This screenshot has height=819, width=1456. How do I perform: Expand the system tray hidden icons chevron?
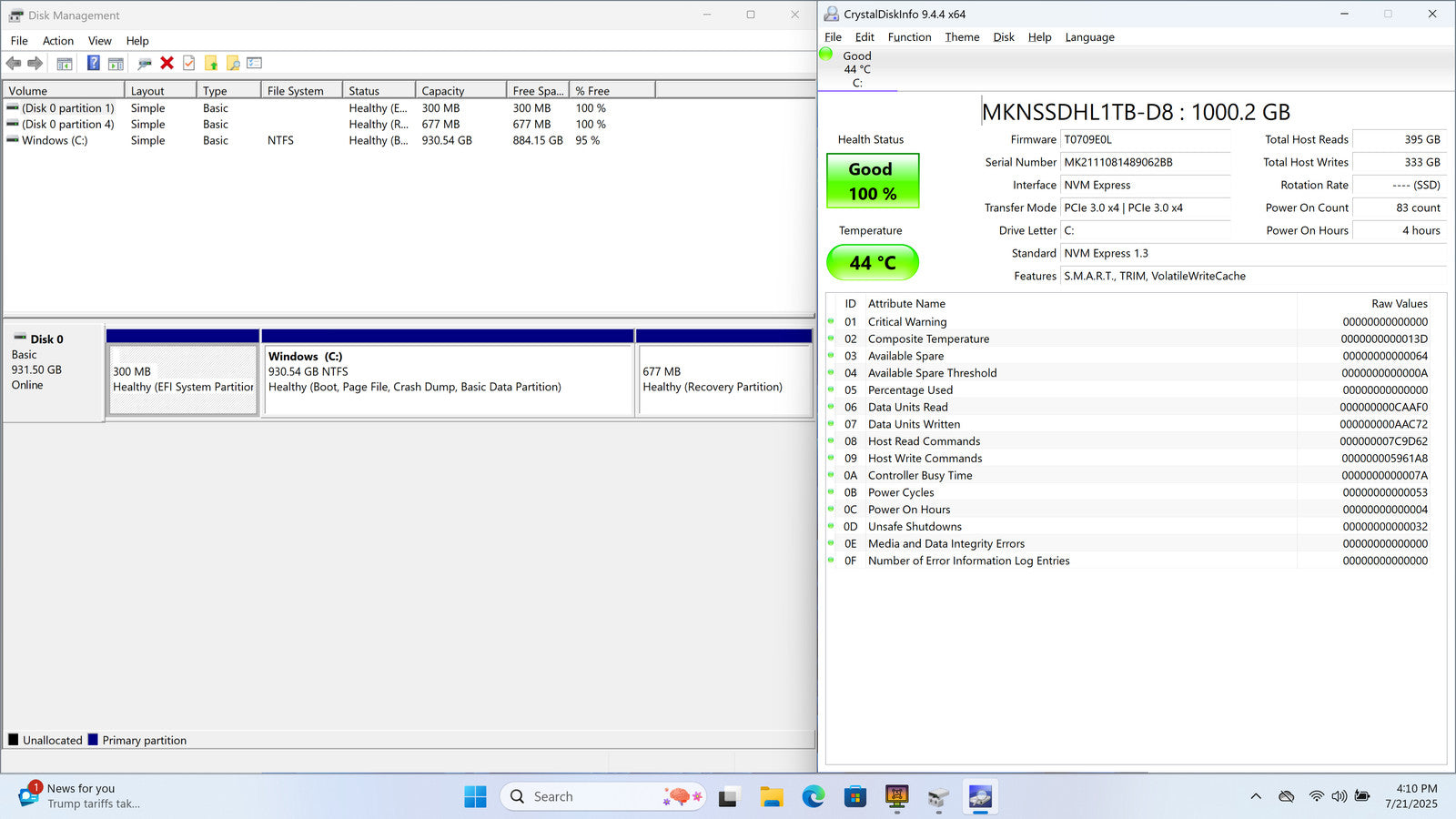[x=1256, y=796]
